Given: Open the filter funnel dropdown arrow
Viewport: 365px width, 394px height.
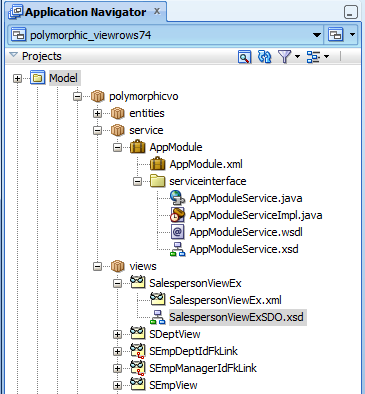Looking at the screenshot, I should pos(297,57).
